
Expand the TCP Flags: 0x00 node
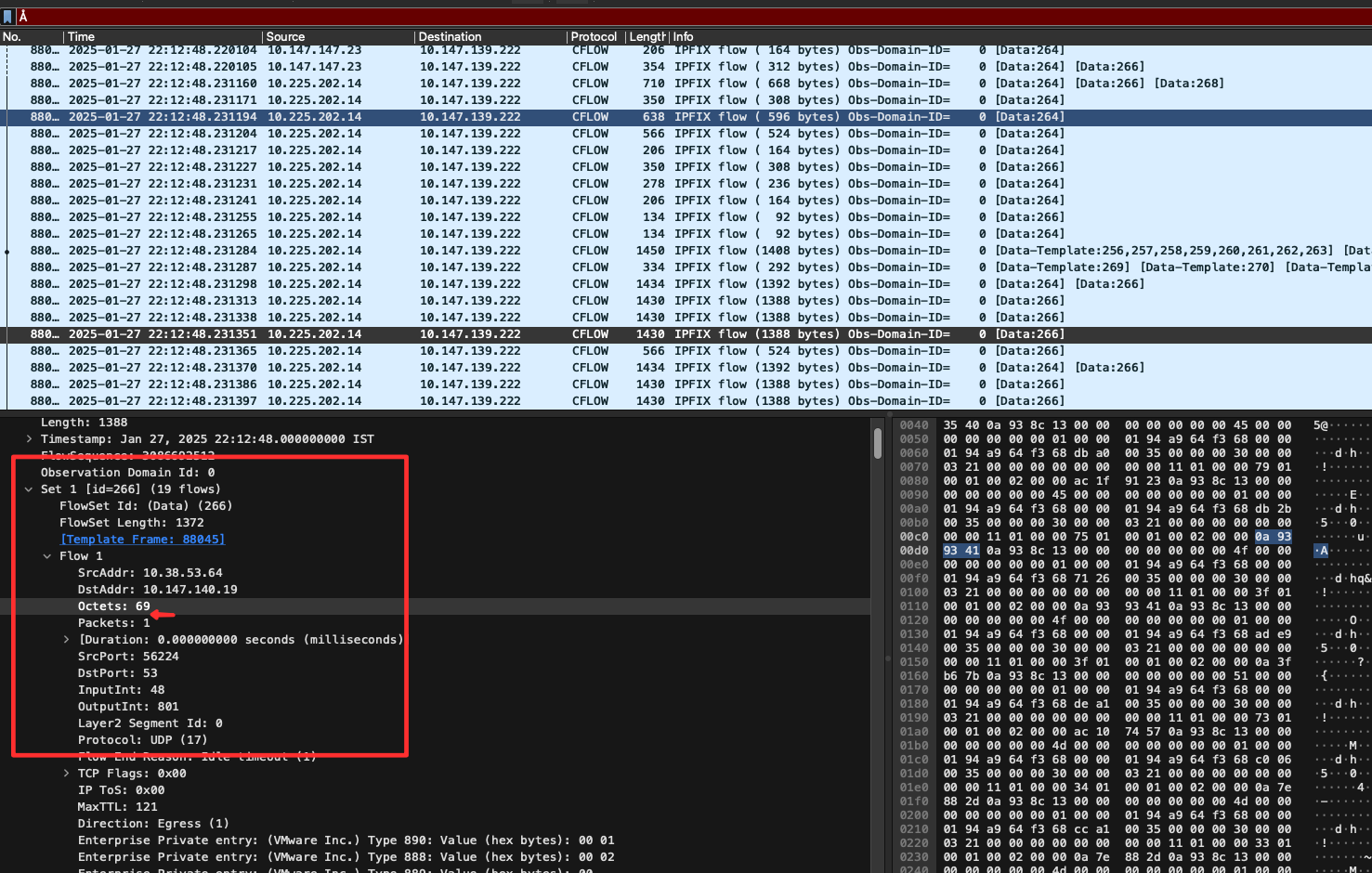[x=66, y=774]
